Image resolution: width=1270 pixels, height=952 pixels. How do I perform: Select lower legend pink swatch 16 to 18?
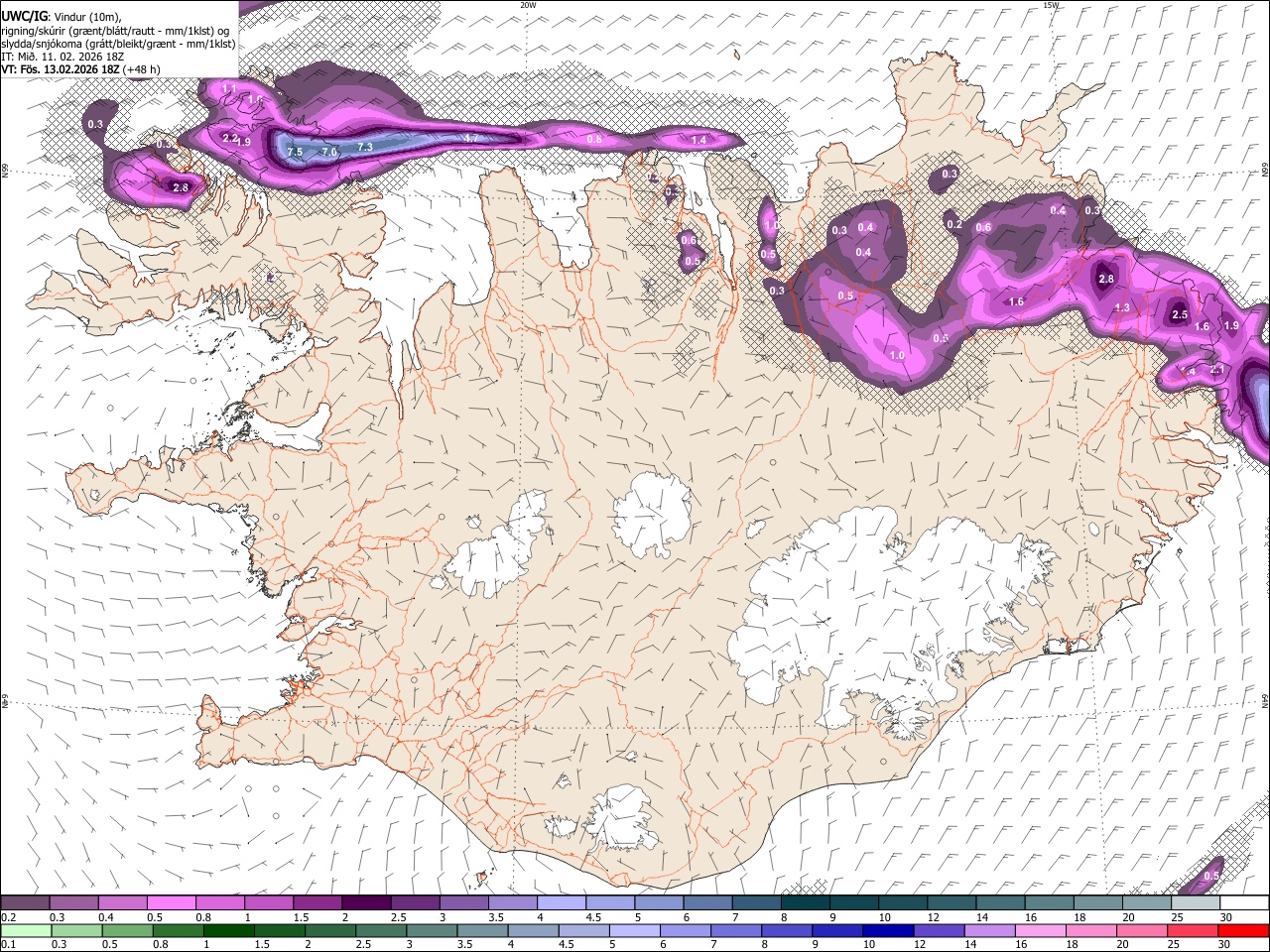(x=1043, y=930)
